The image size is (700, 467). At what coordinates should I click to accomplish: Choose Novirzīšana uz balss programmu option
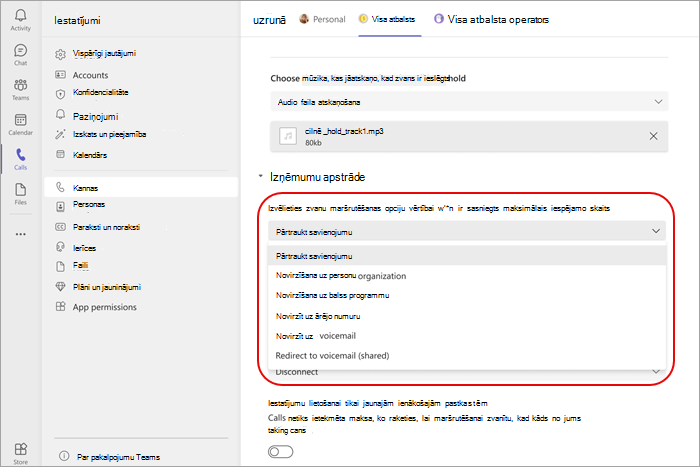467,296
